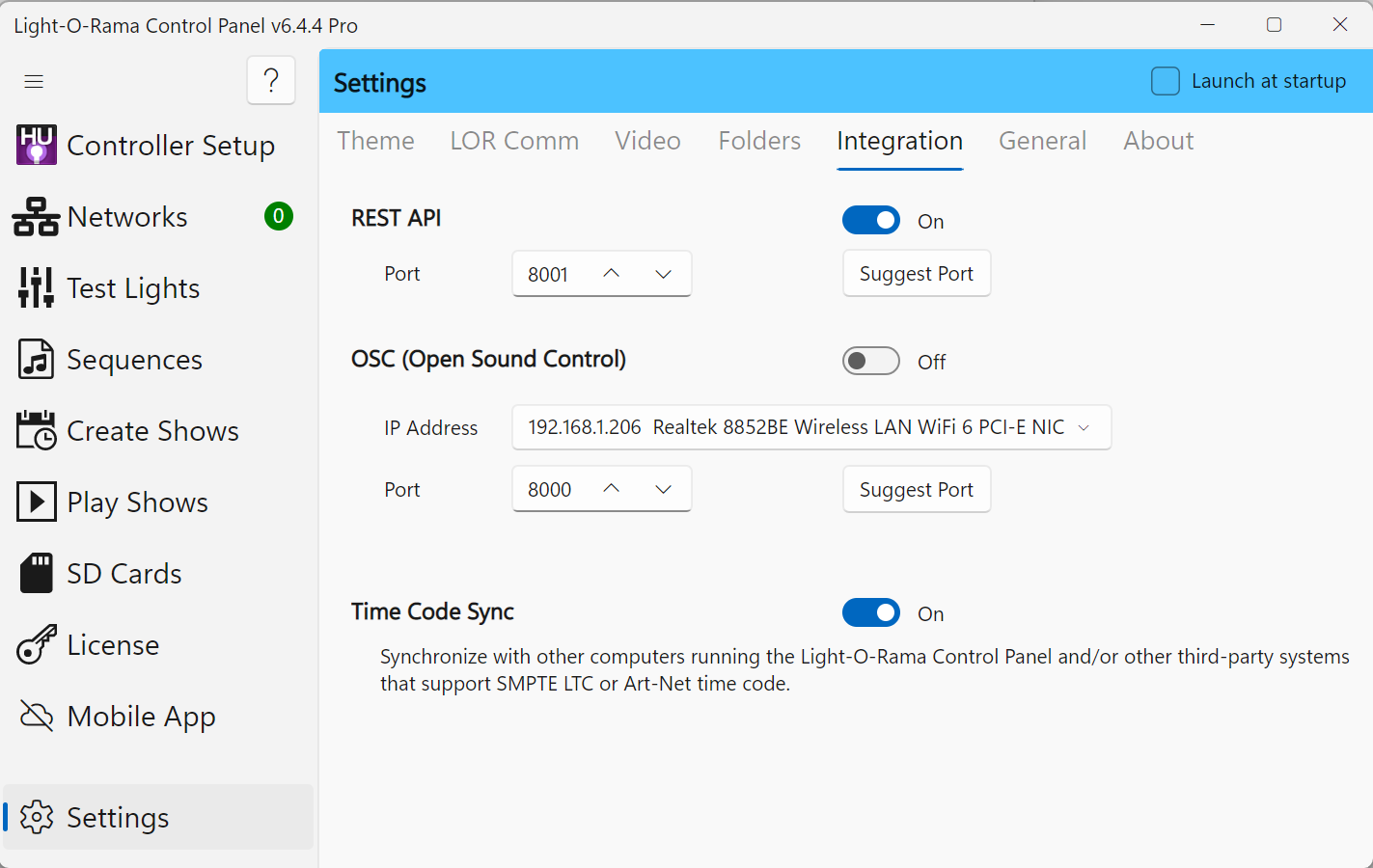
Task: Collapse the sidebar with hamburger menu
Action: point(34,81)
